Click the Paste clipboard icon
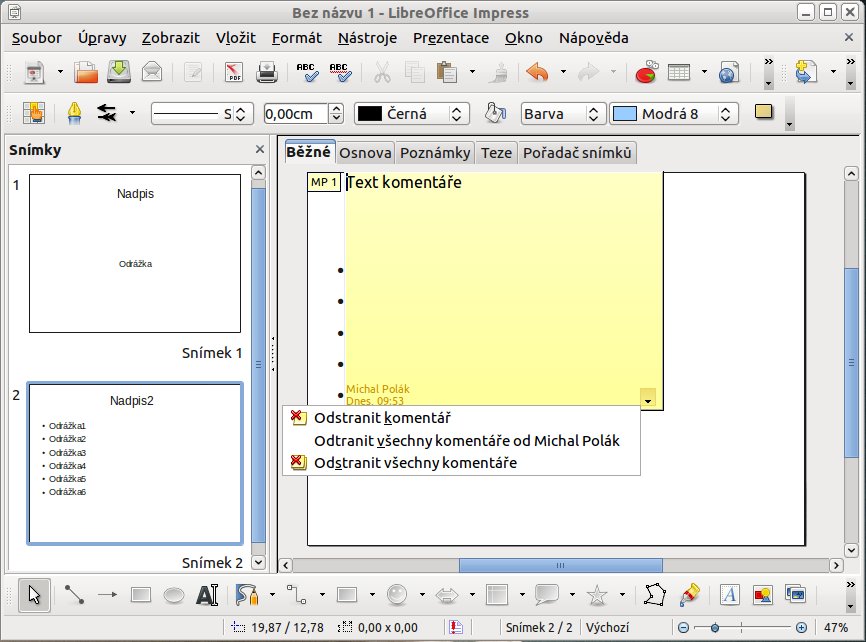Viewport: 866px width, 642px height. [447, 72]
